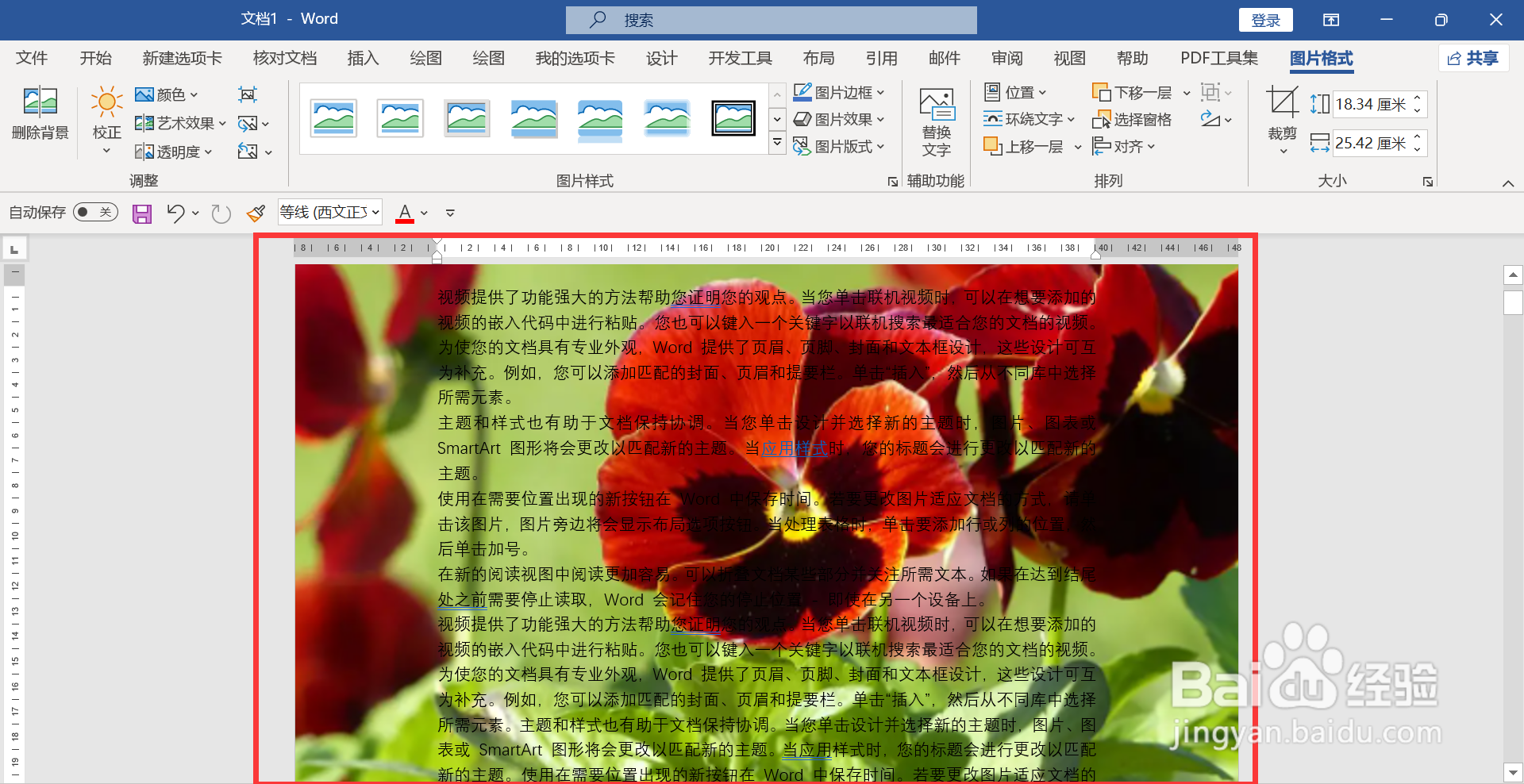Image resolution: width=1524 pixels, height=784 pixels.
Task: Click the Format Painter brush icon
Action: pos(256,213)
